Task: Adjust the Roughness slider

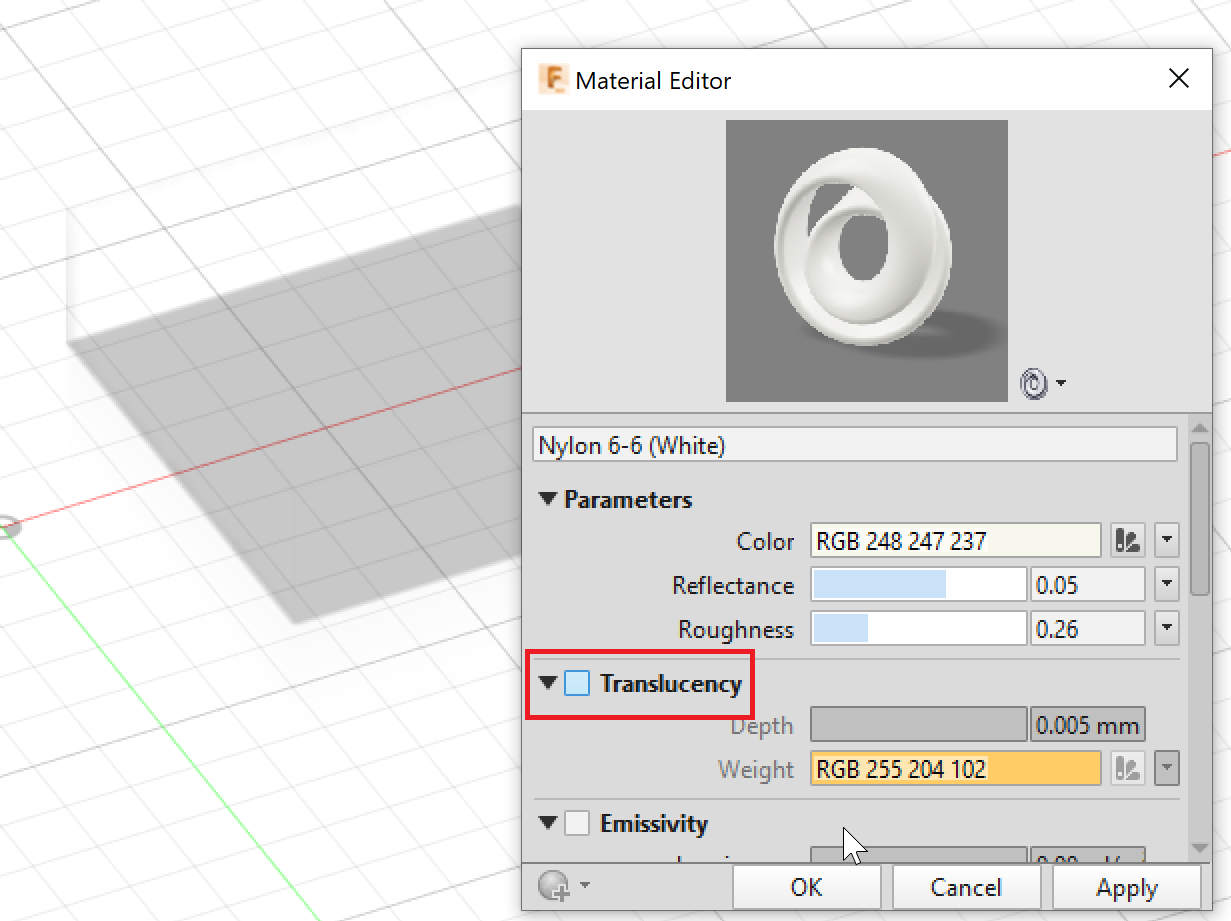Action: click(917, 628)
